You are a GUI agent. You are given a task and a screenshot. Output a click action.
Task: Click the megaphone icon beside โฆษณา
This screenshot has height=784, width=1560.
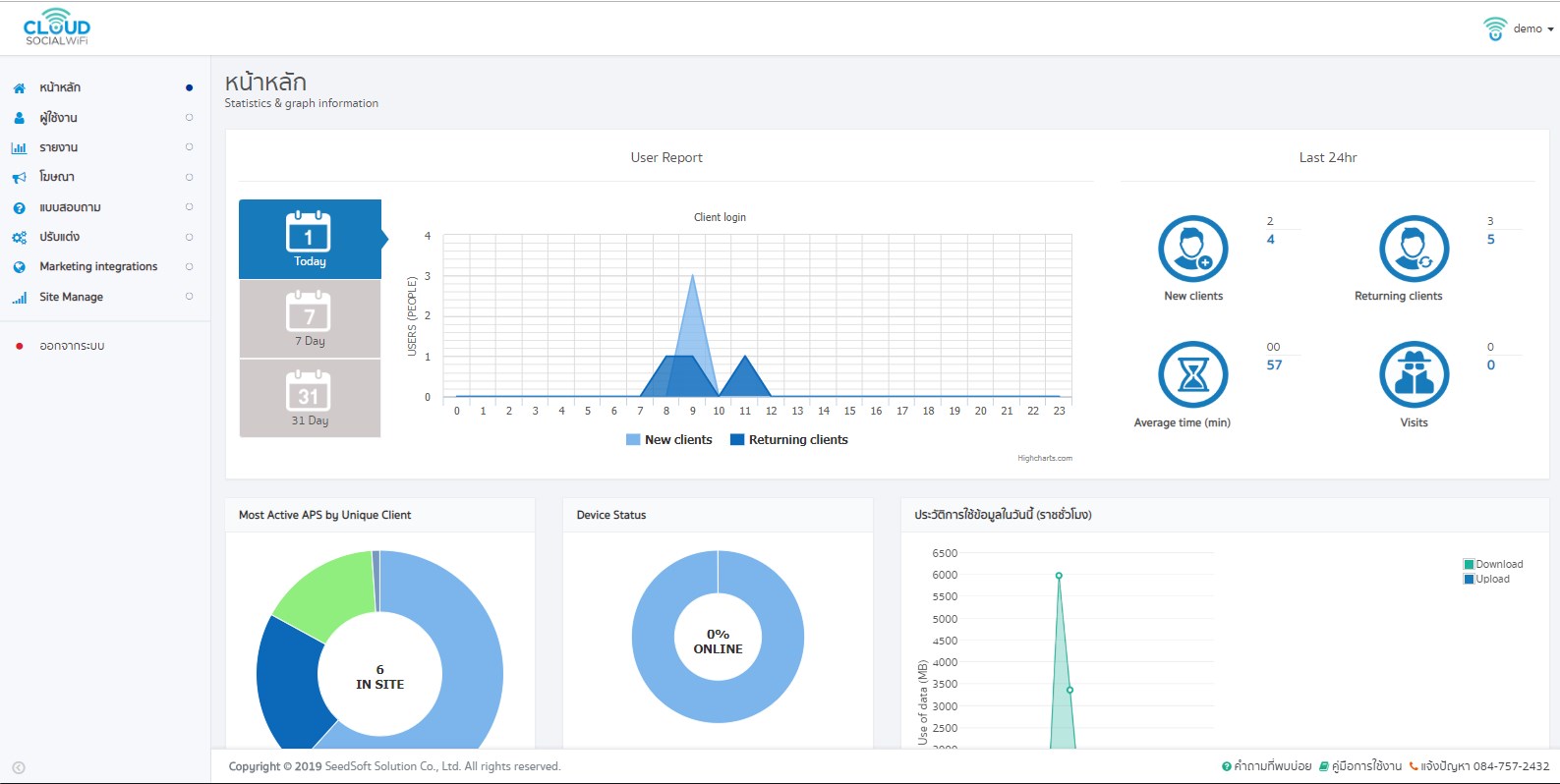19,177
